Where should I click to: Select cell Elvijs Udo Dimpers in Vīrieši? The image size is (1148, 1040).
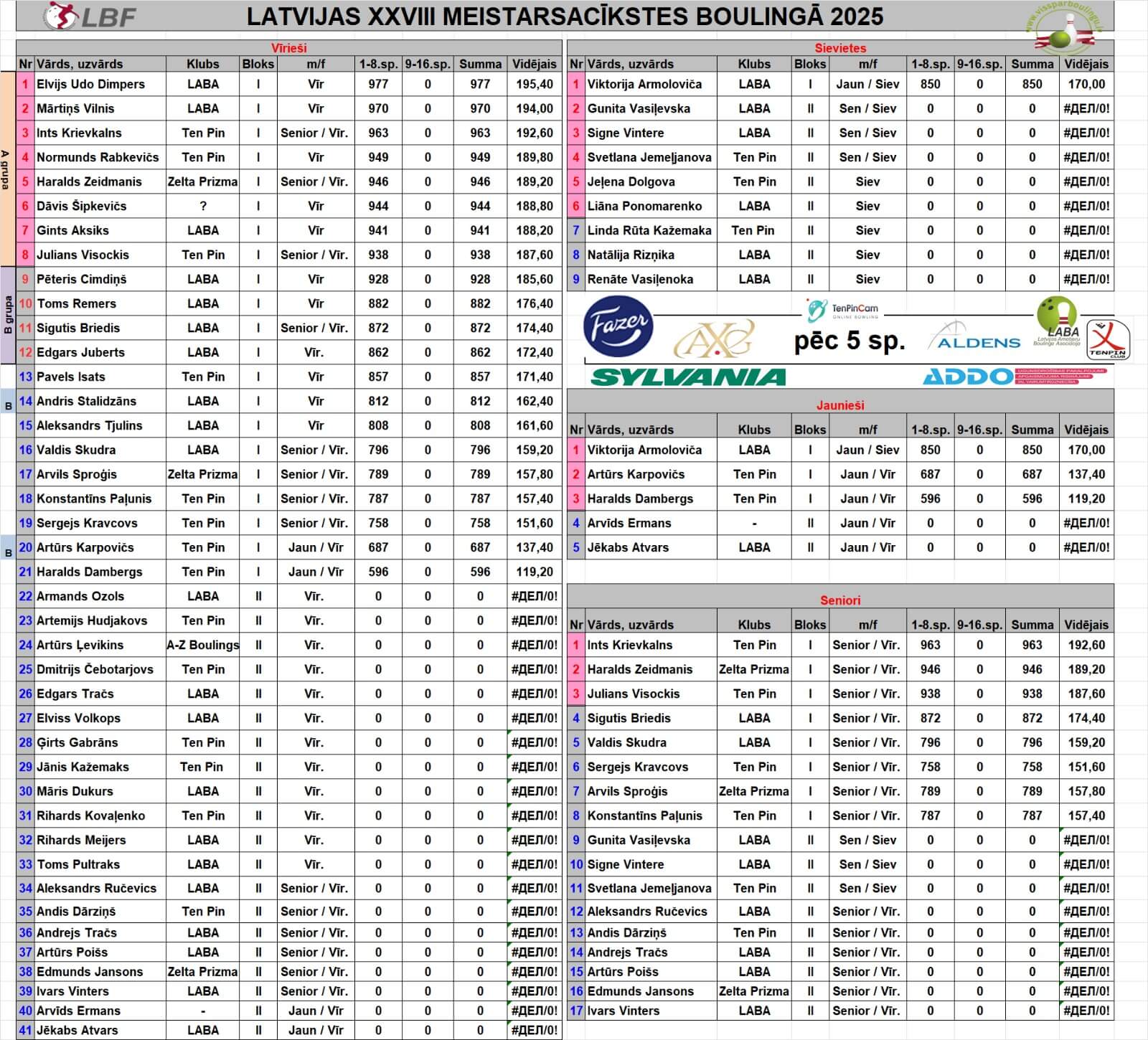click(100, 84)
